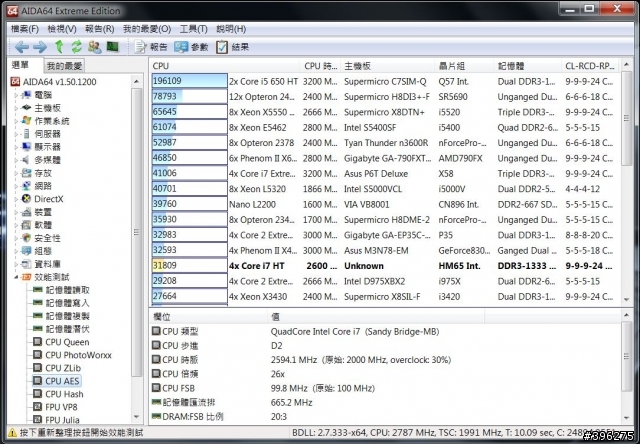Switch to the 我的最愛 tab
Image resolution: width=640 pixels, height=444 pixels.
tap(64, 66)
